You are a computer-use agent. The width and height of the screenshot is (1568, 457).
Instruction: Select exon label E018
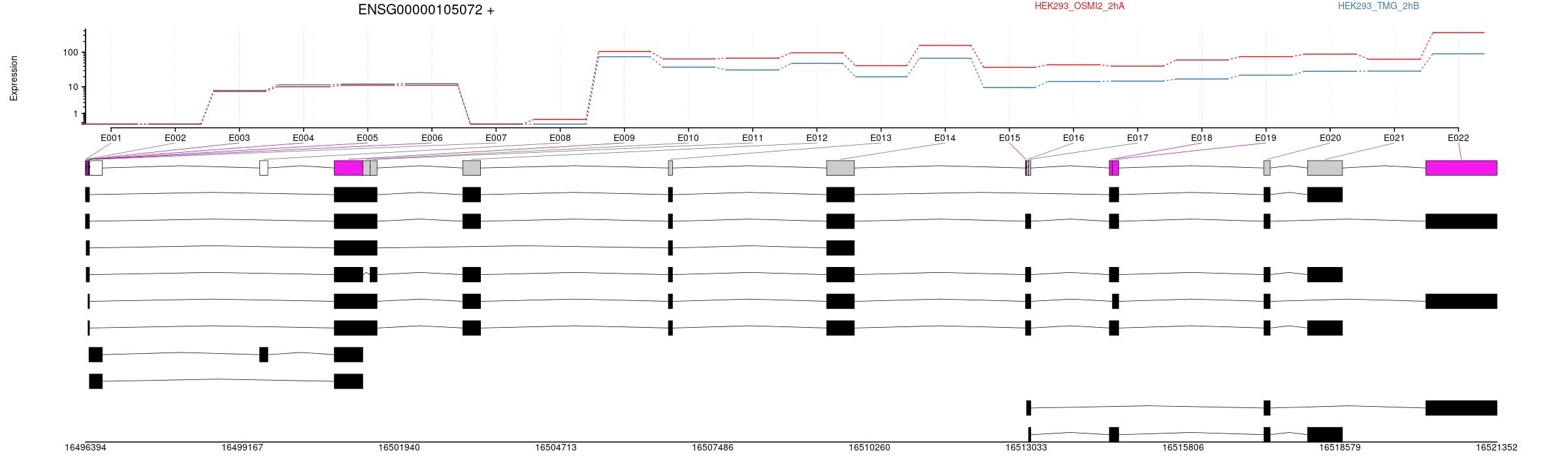(x=1201, y=138)
